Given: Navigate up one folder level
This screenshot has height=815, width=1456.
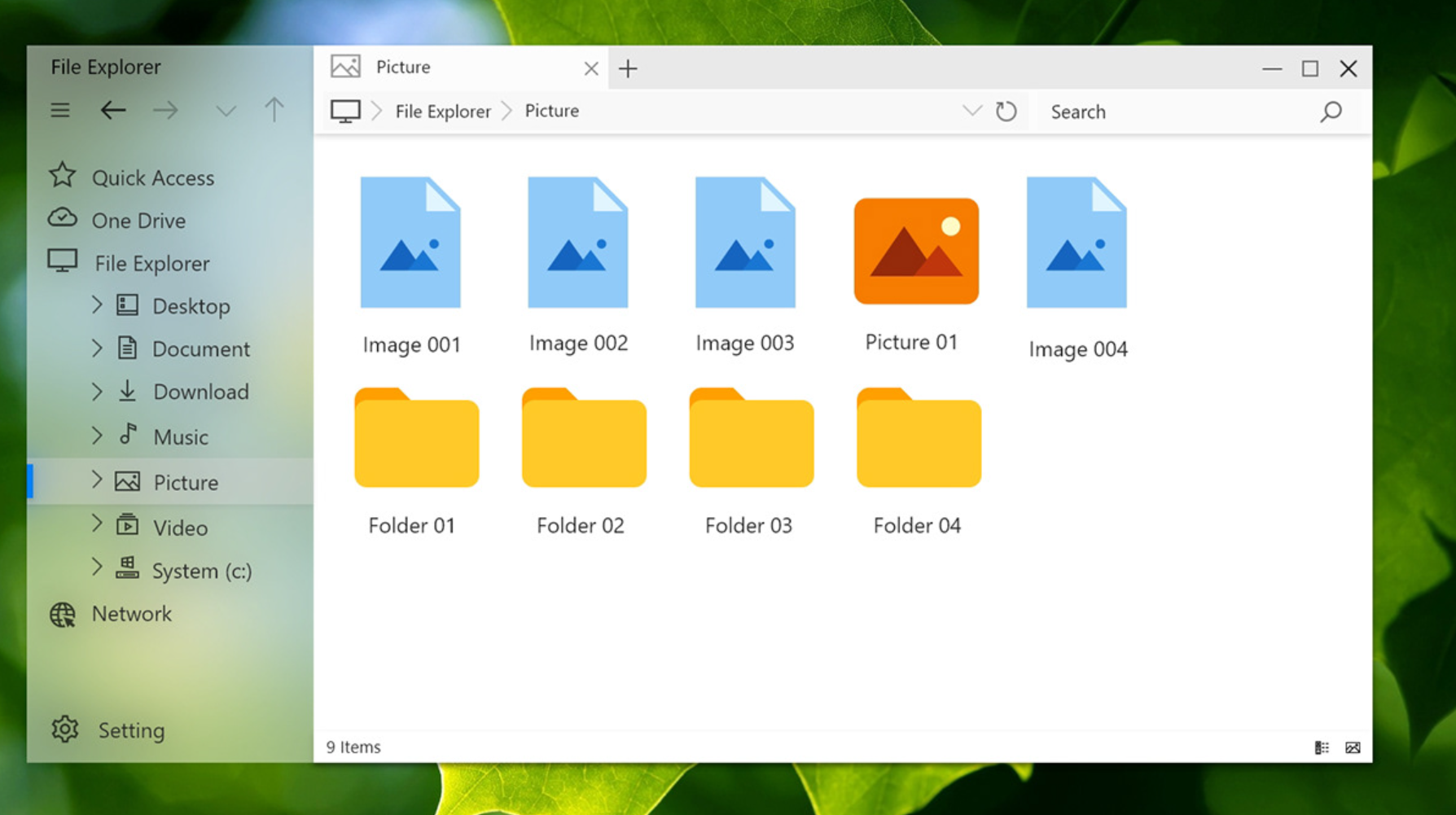Looking at the screenshot, I should point(274,110).
